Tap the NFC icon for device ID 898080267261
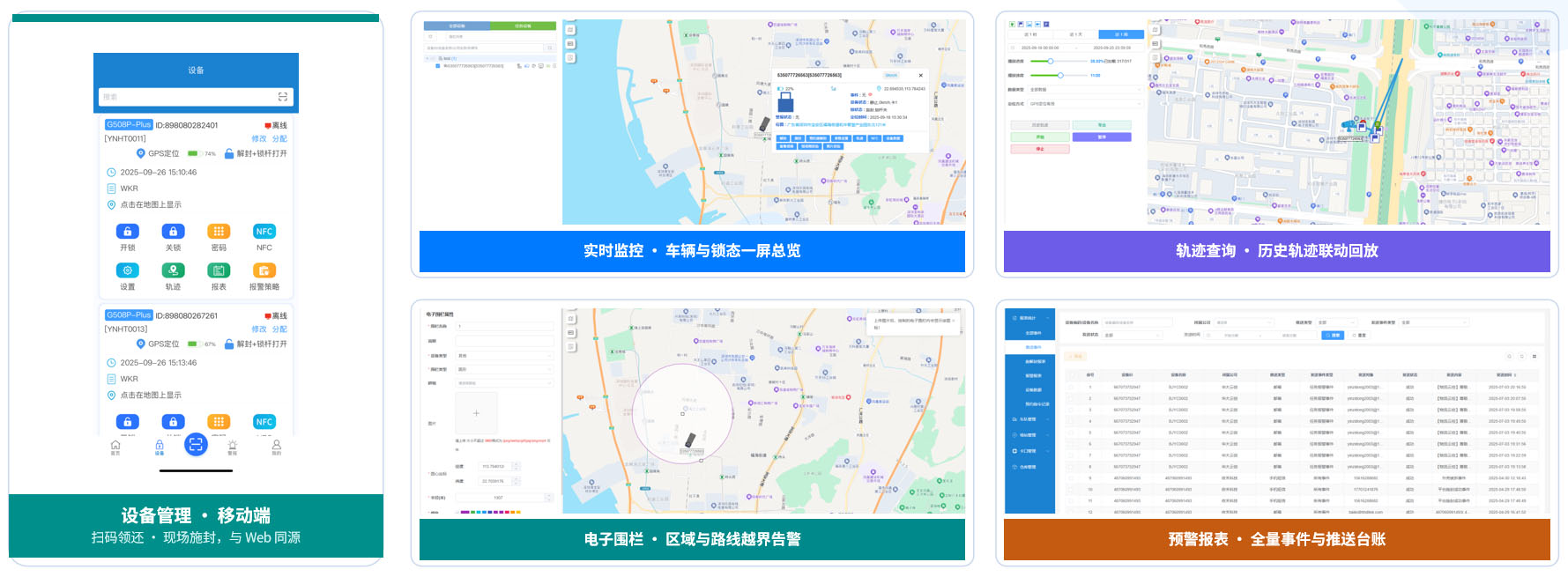Screen dimensions: 1568x577 264,422
